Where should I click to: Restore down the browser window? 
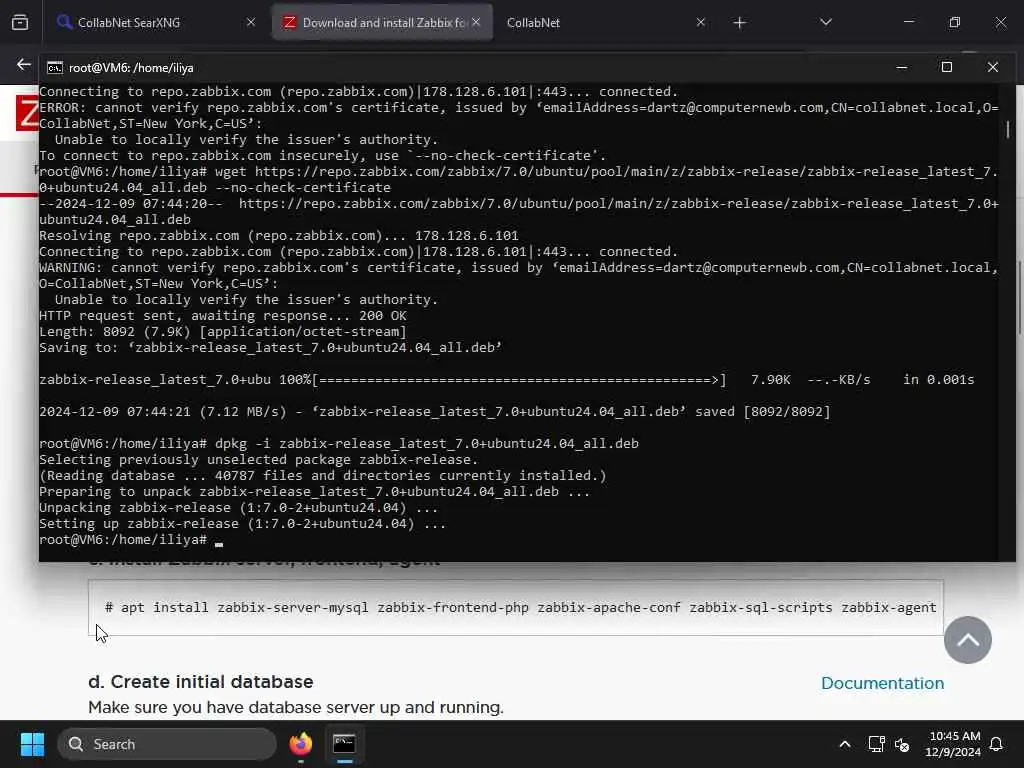[955, 22]
